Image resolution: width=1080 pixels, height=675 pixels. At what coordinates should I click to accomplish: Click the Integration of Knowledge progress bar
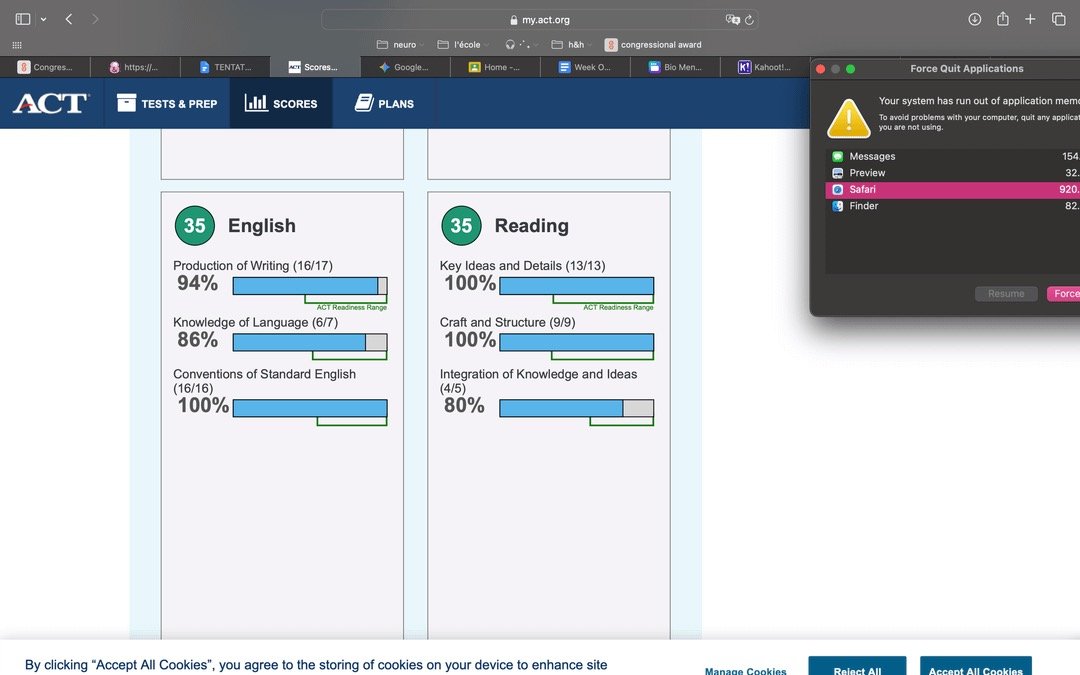coord(577,408)
